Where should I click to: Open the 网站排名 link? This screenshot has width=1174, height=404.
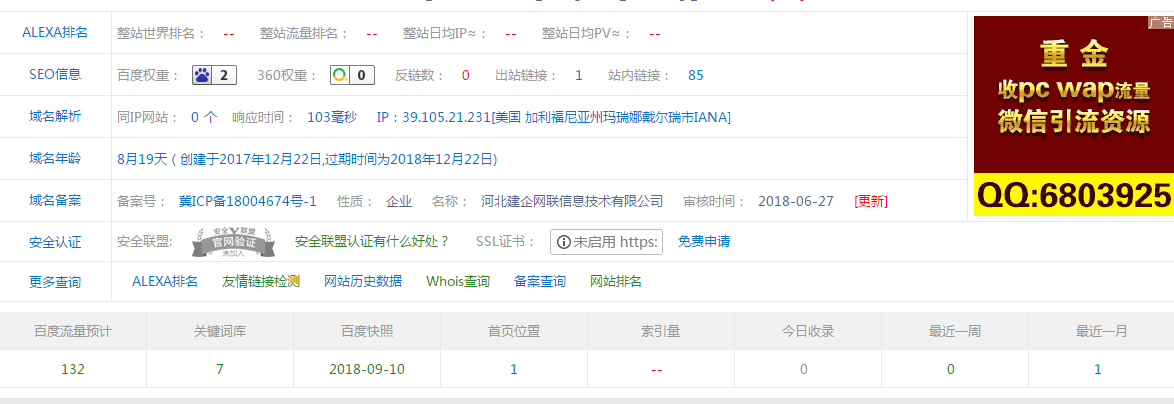pos(616,281)
